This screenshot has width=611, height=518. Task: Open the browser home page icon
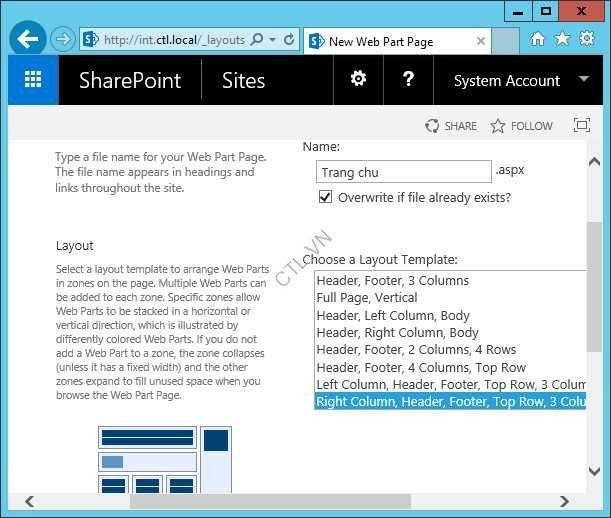pyautogui.click(x=538, y=39)
